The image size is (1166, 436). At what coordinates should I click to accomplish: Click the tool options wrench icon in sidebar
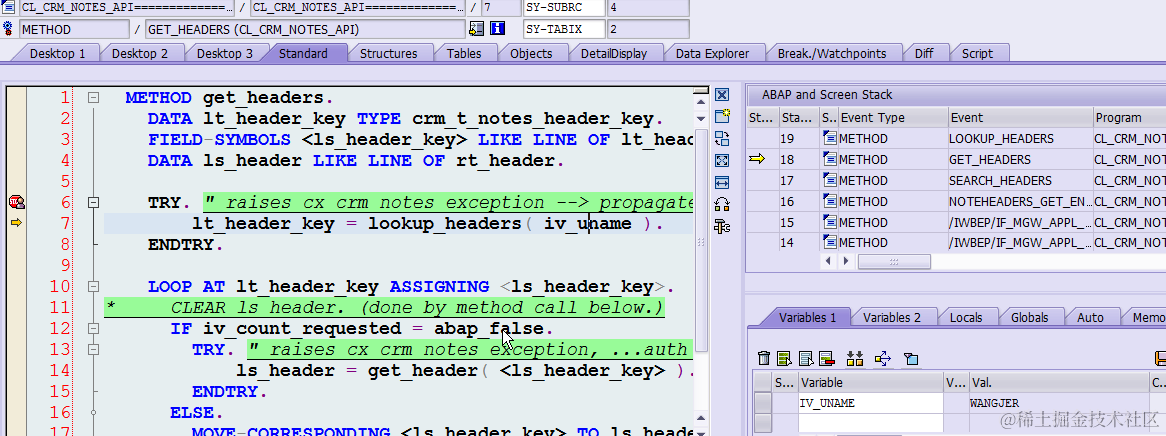722,226
